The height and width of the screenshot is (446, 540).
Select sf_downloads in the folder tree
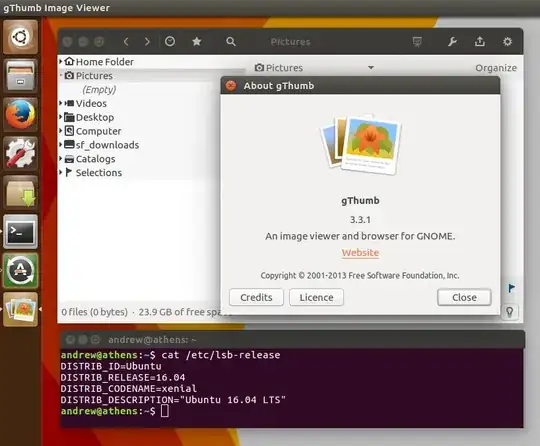pyautogui.click(x=107, y=145)
